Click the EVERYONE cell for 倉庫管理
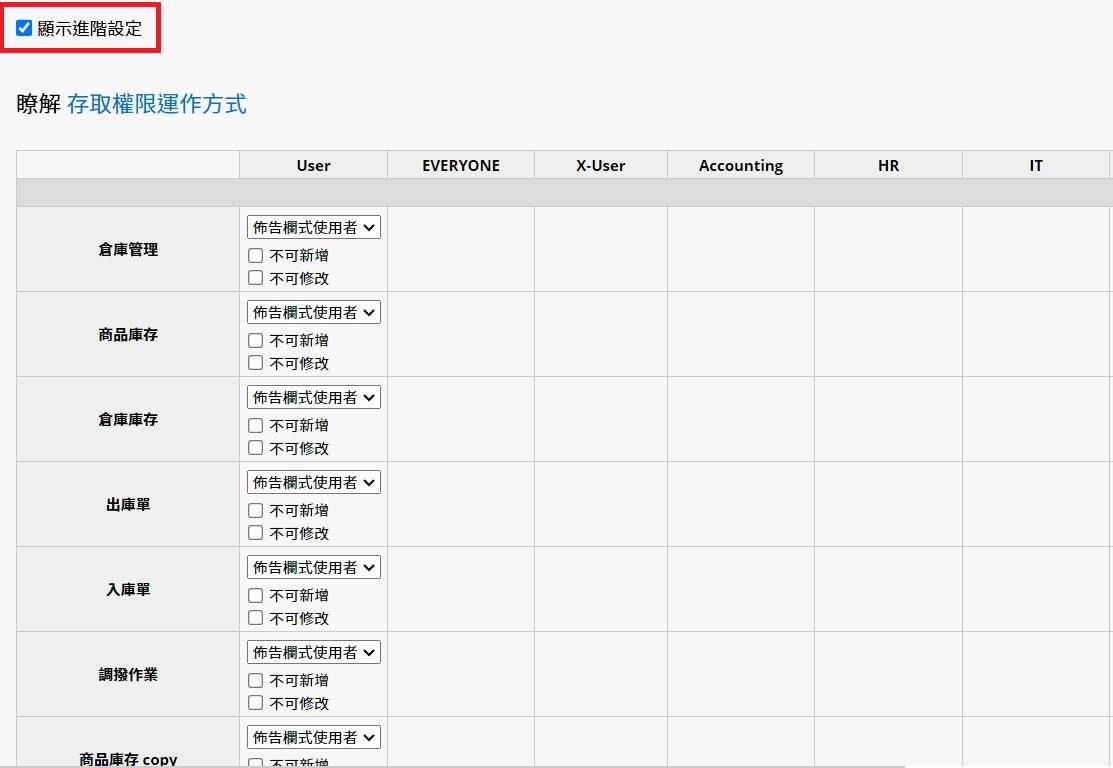Viewport: 1113px width, 768px height. tap(461, 249)
